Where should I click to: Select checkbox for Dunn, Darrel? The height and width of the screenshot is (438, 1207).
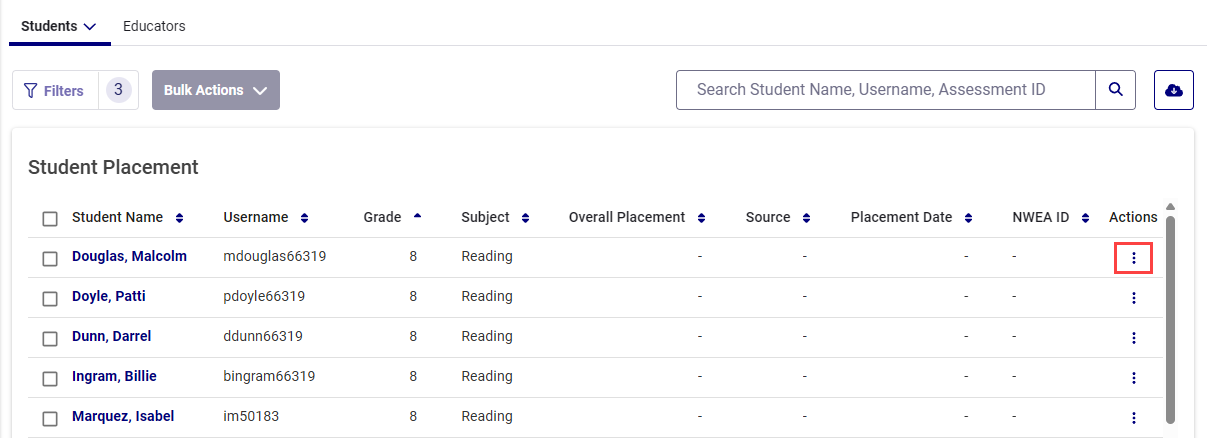(50, 339)
